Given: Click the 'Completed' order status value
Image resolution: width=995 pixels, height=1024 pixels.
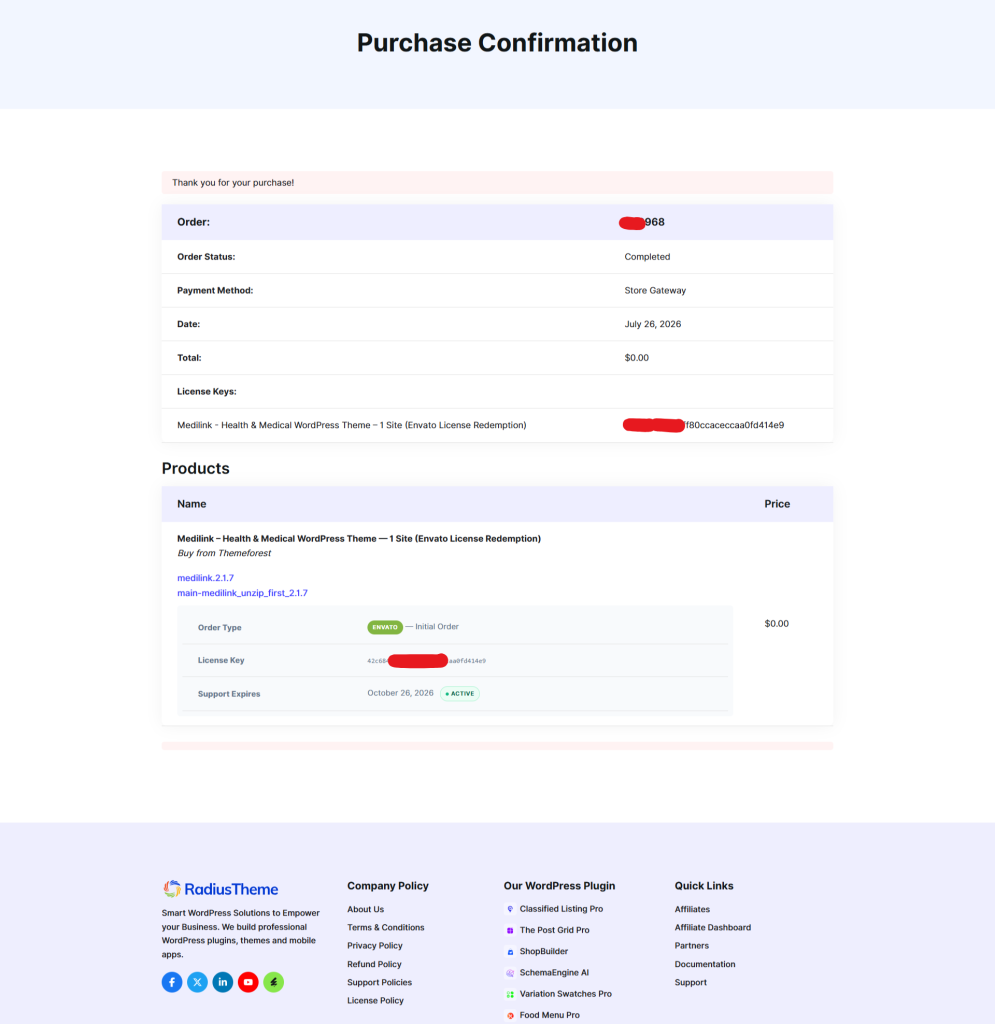Looking at the screenshot, I should click(647, 257).
